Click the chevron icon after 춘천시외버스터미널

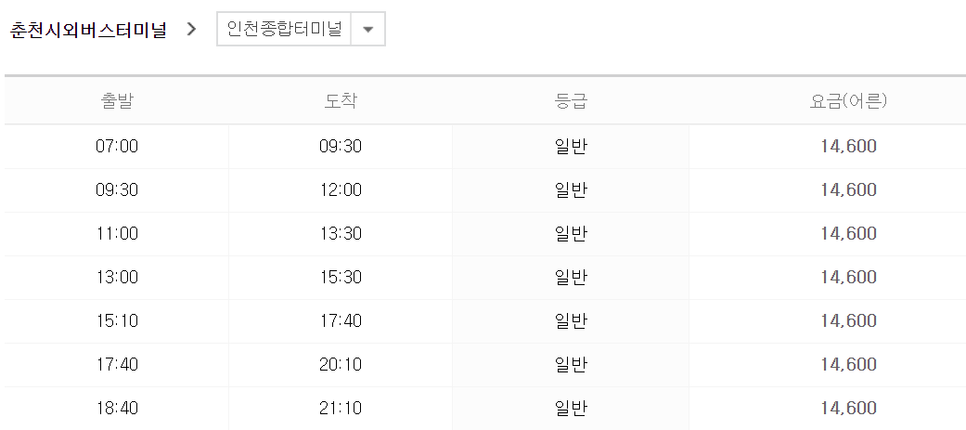click(x=191, y=29)
